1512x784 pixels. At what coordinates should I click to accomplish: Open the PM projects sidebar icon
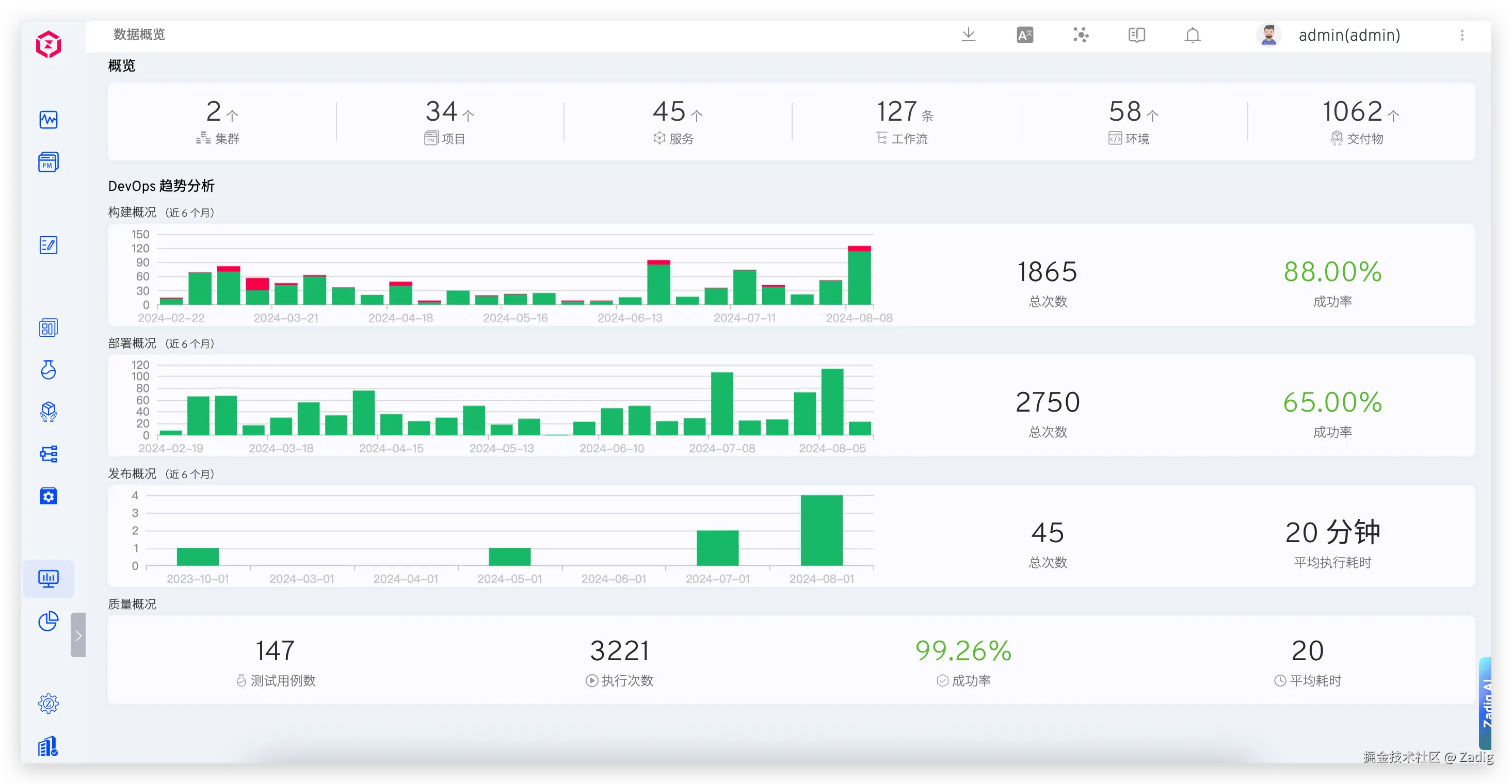tap(48, 162)
